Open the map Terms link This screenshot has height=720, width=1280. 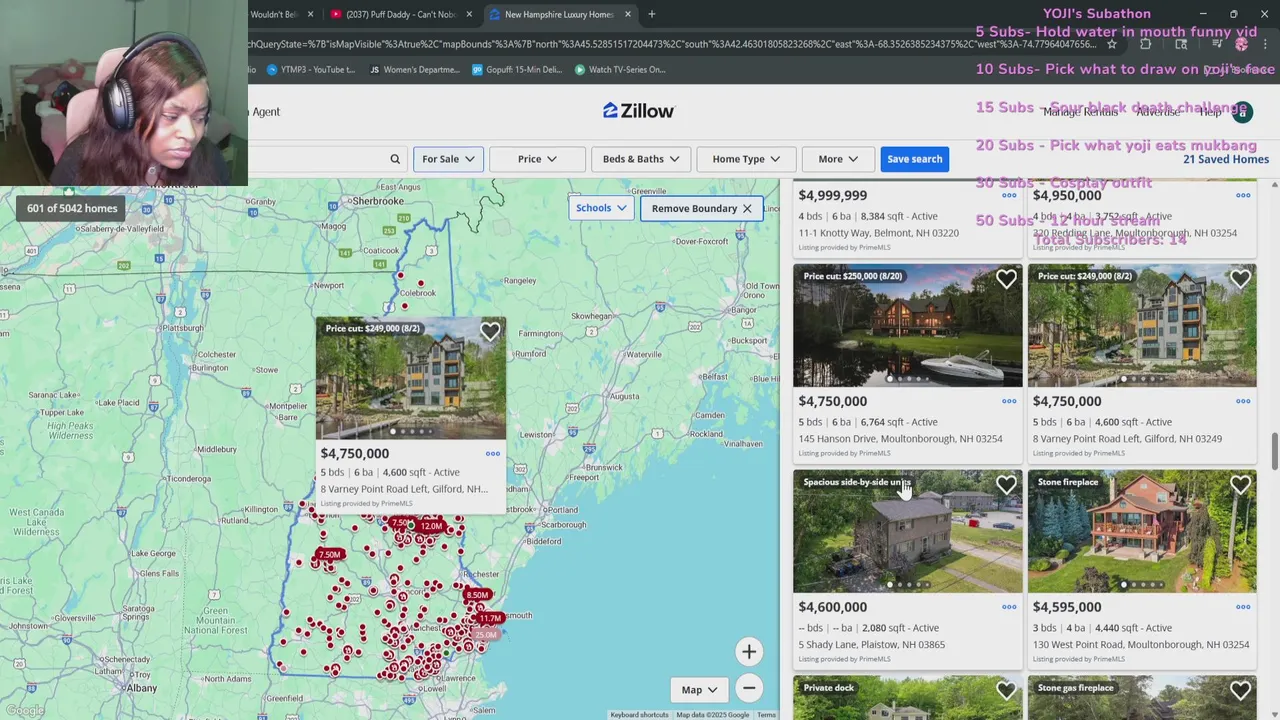click(766, 715)
